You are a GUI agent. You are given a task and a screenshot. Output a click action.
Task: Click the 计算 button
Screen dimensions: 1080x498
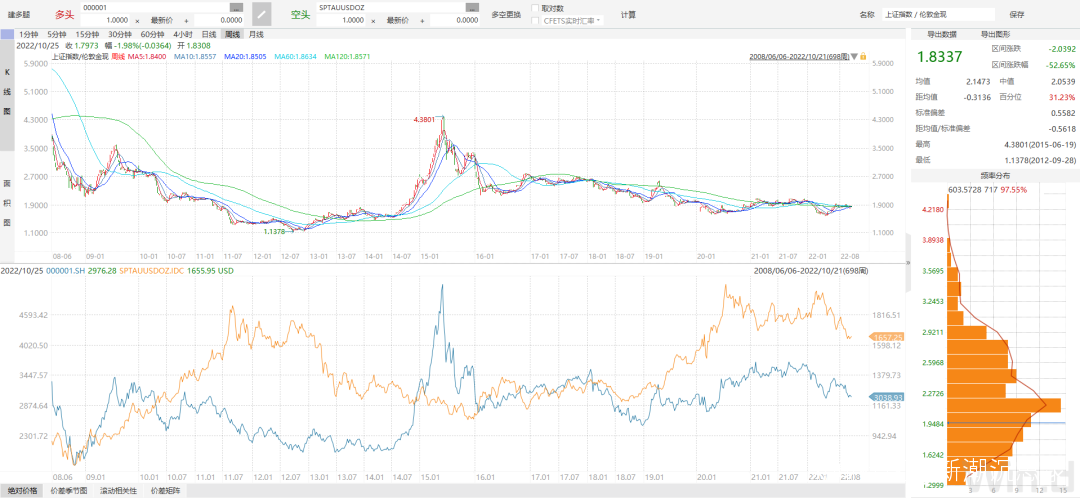[x=628, y=14]
